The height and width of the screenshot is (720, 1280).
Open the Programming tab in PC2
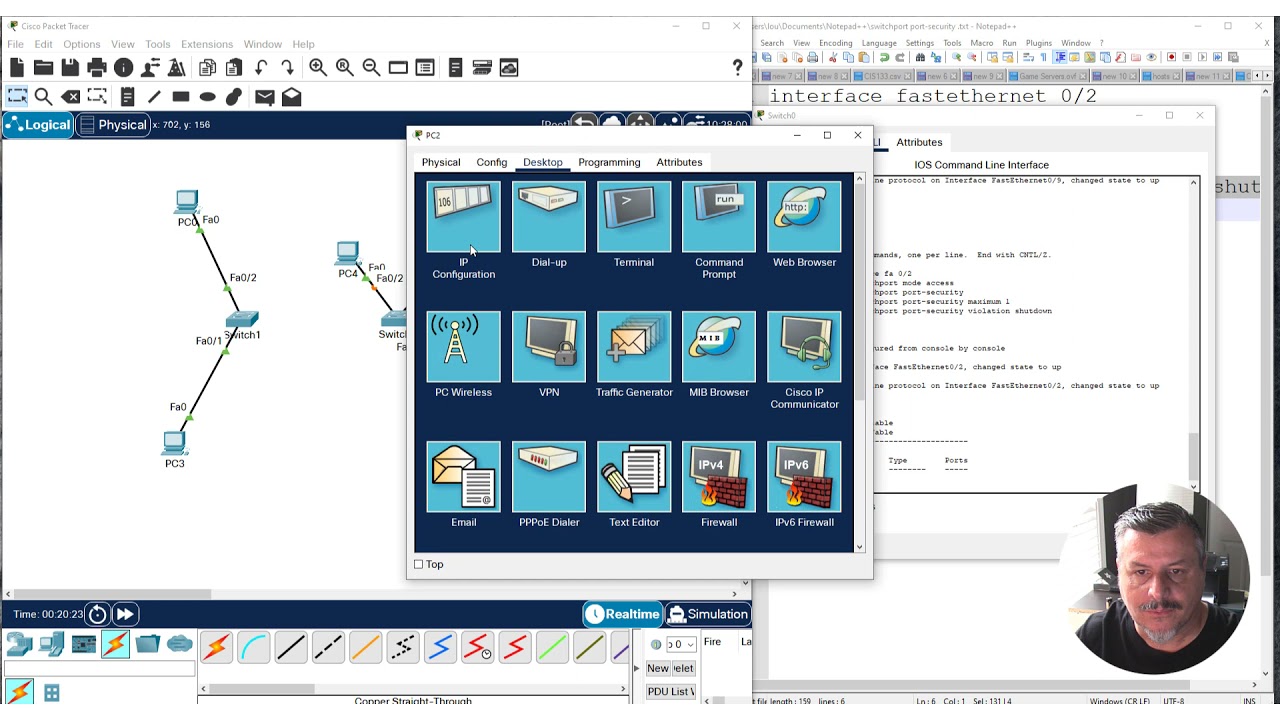[x=609, y=162]
